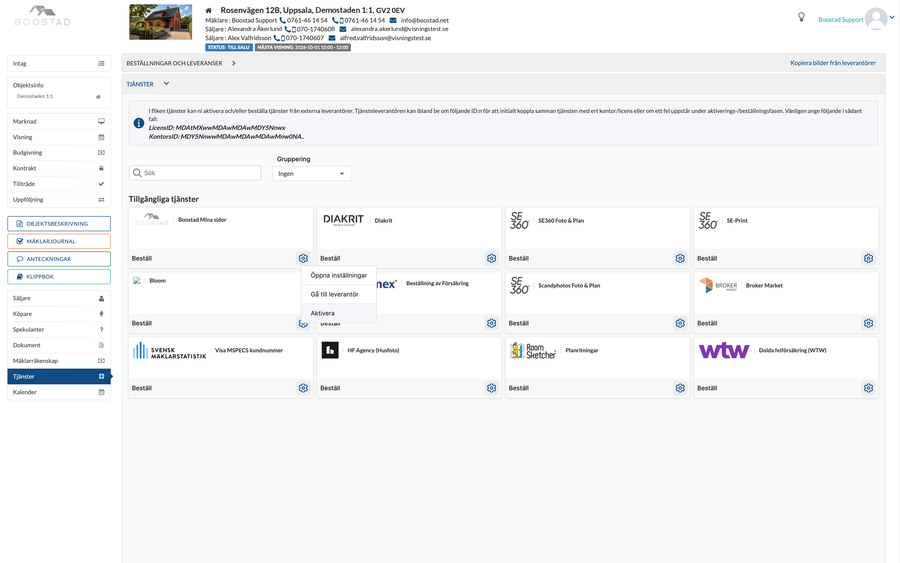This screenshot has width=900, height=563.
Task: Click the wtw logo
Action: pyautogui.click(x=724, y=350)
